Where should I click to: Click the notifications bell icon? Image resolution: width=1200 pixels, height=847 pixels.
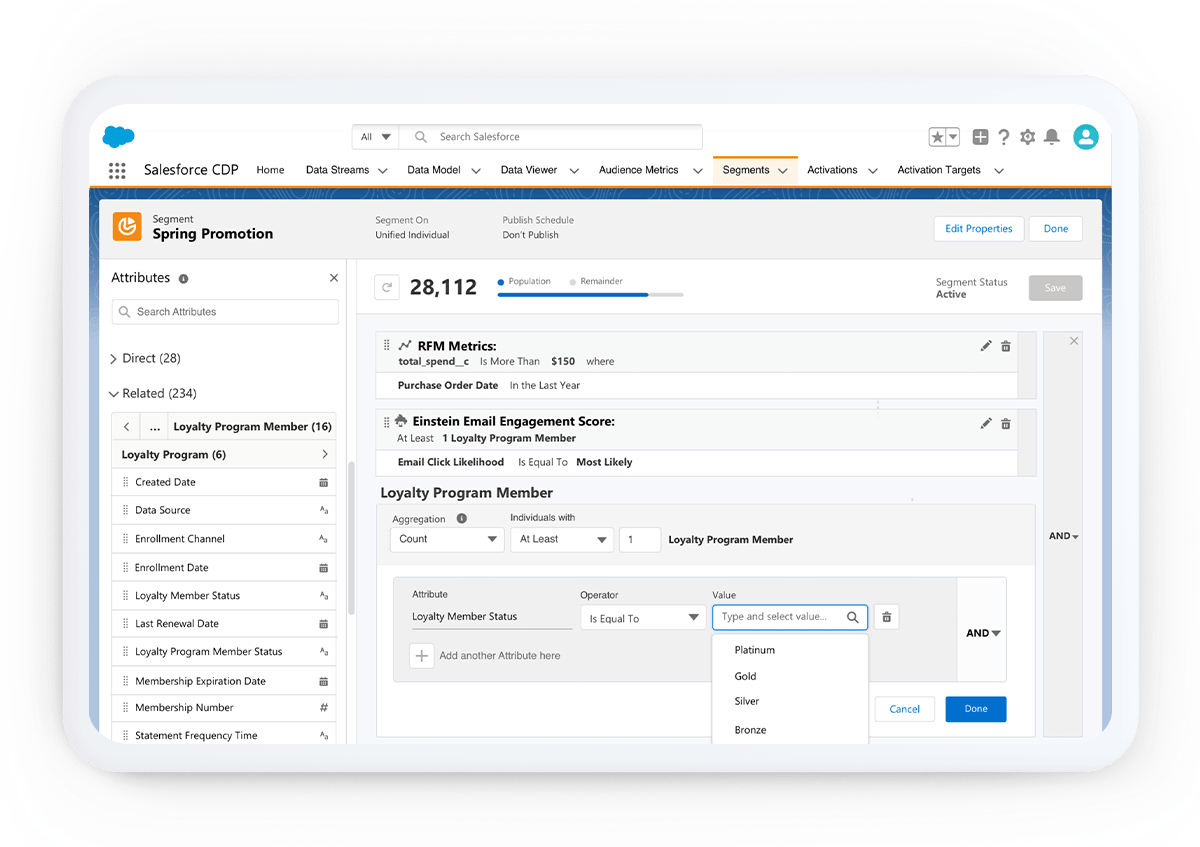tap(1052, 137)
